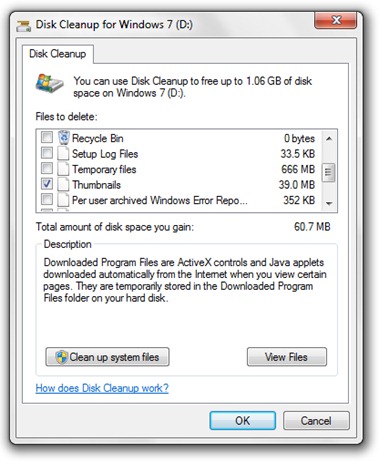Tick the Temporary files checkbox
Viewport: 379px width, 462px height.
tap(47, 168)
